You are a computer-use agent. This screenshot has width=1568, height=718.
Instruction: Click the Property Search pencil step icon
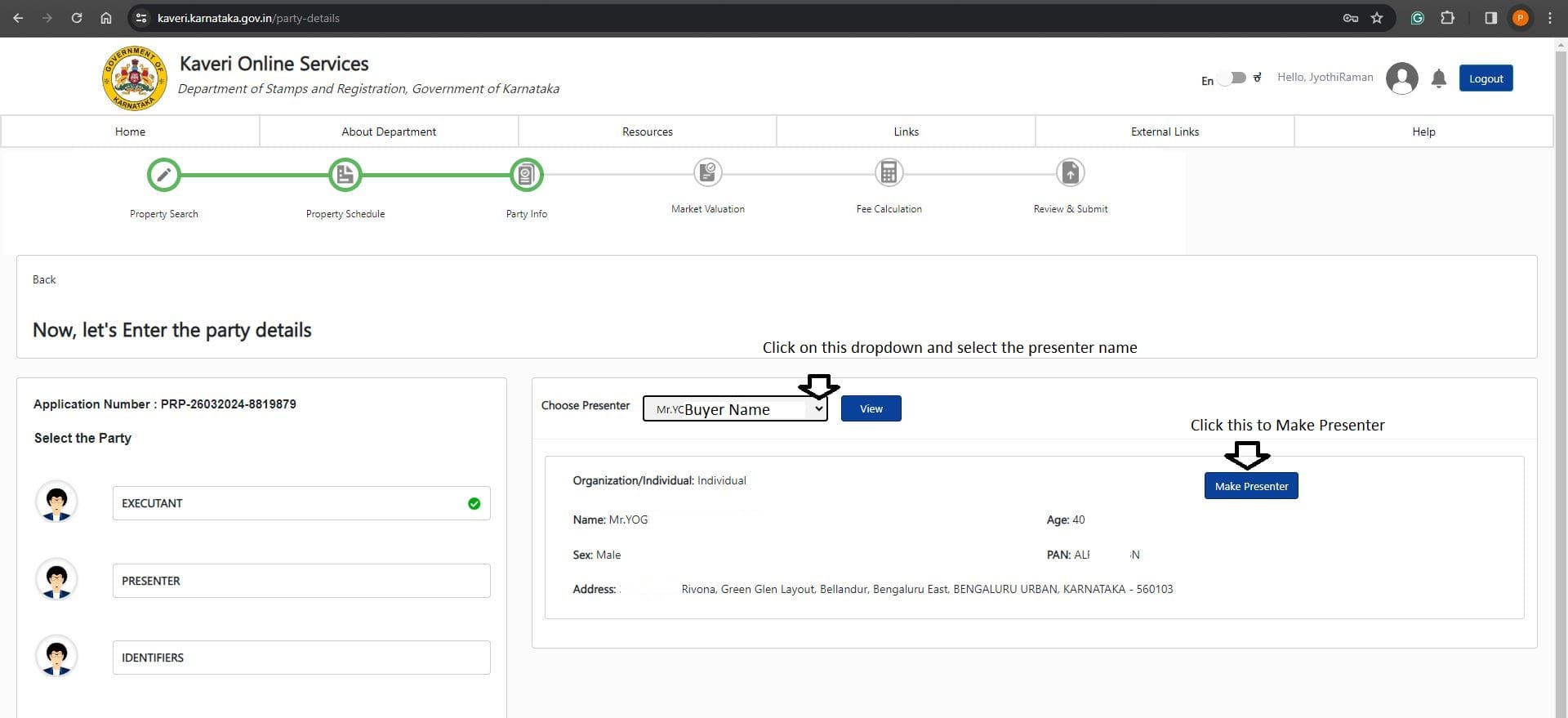click(164, 175)
